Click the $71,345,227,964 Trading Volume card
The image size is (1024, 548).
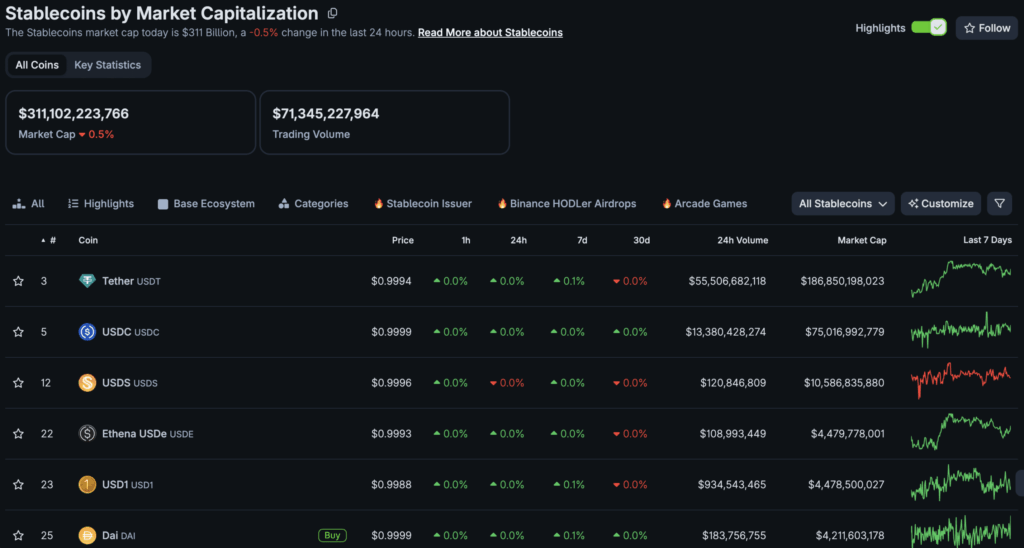coord(385,122)
